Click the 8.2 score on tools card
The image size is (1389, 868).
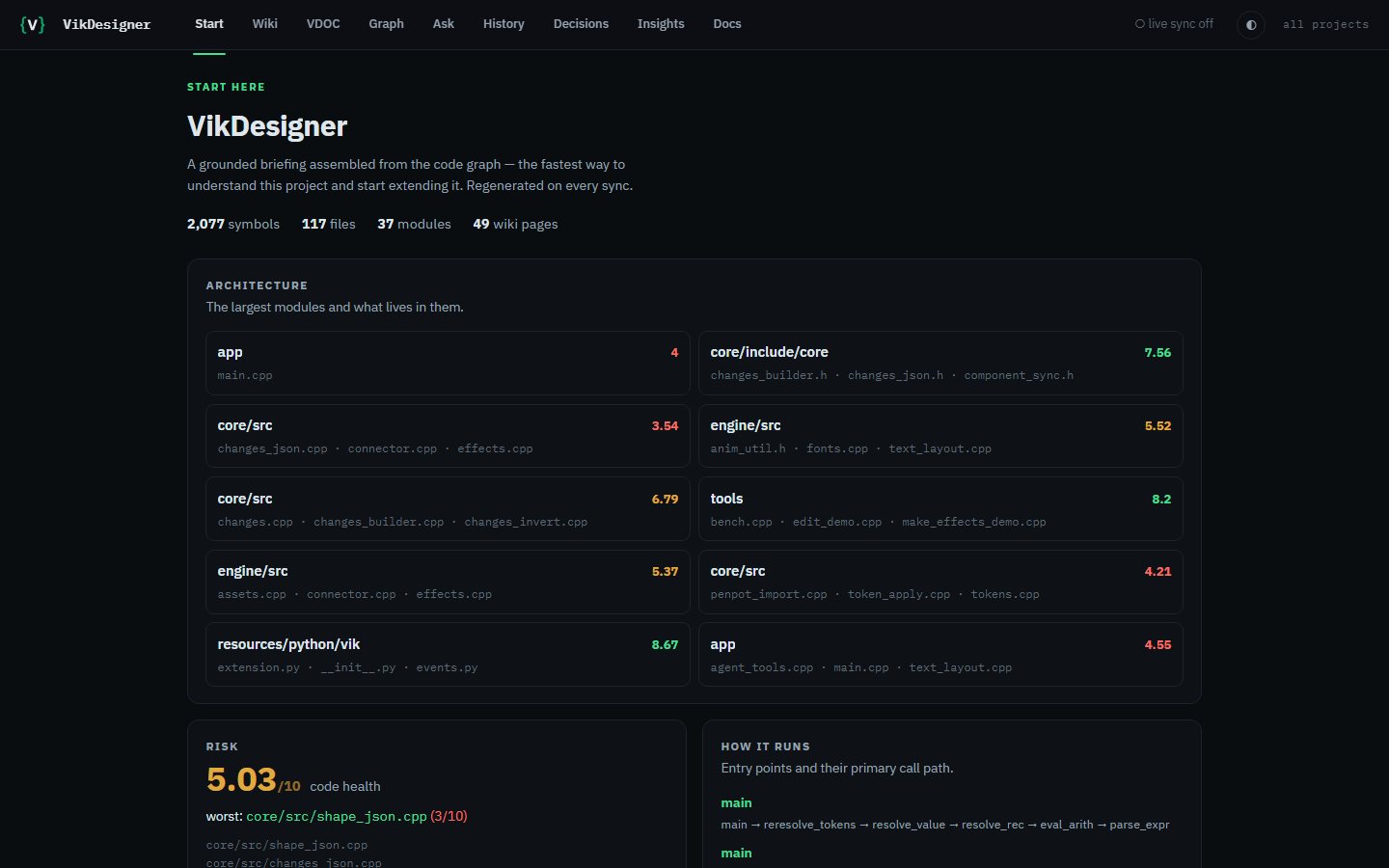1161,499
